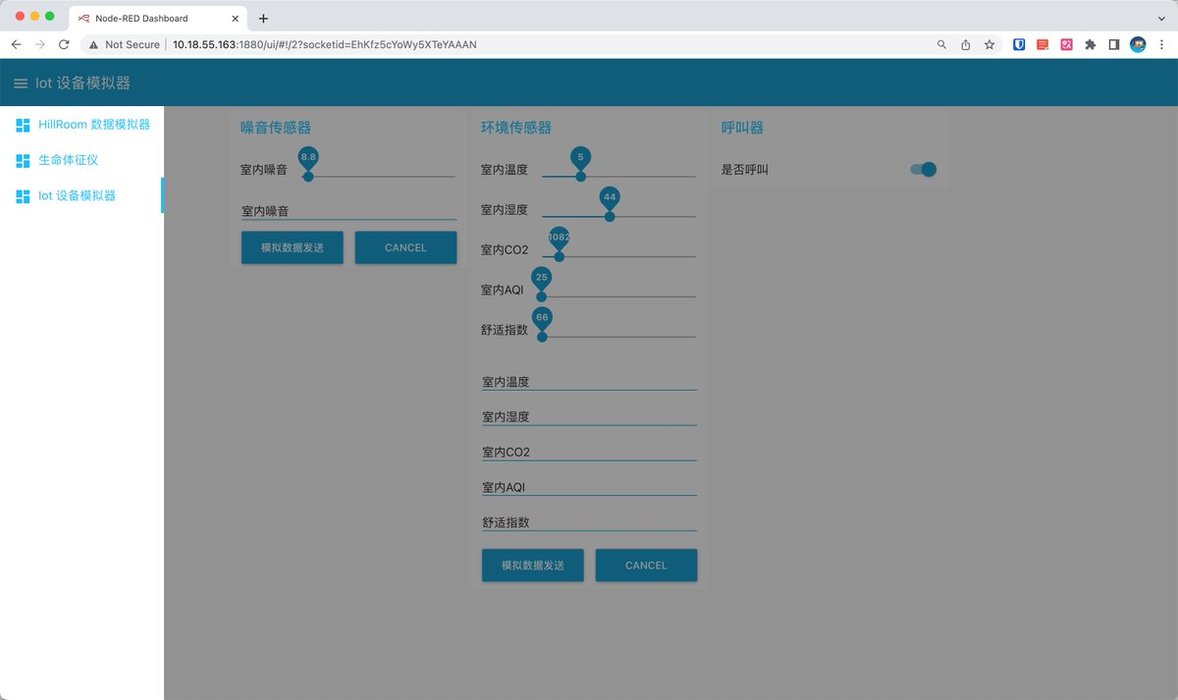1178x700 pixels.
Task: Click the 室内湿度 slider handle
Action: click(610, 216)
